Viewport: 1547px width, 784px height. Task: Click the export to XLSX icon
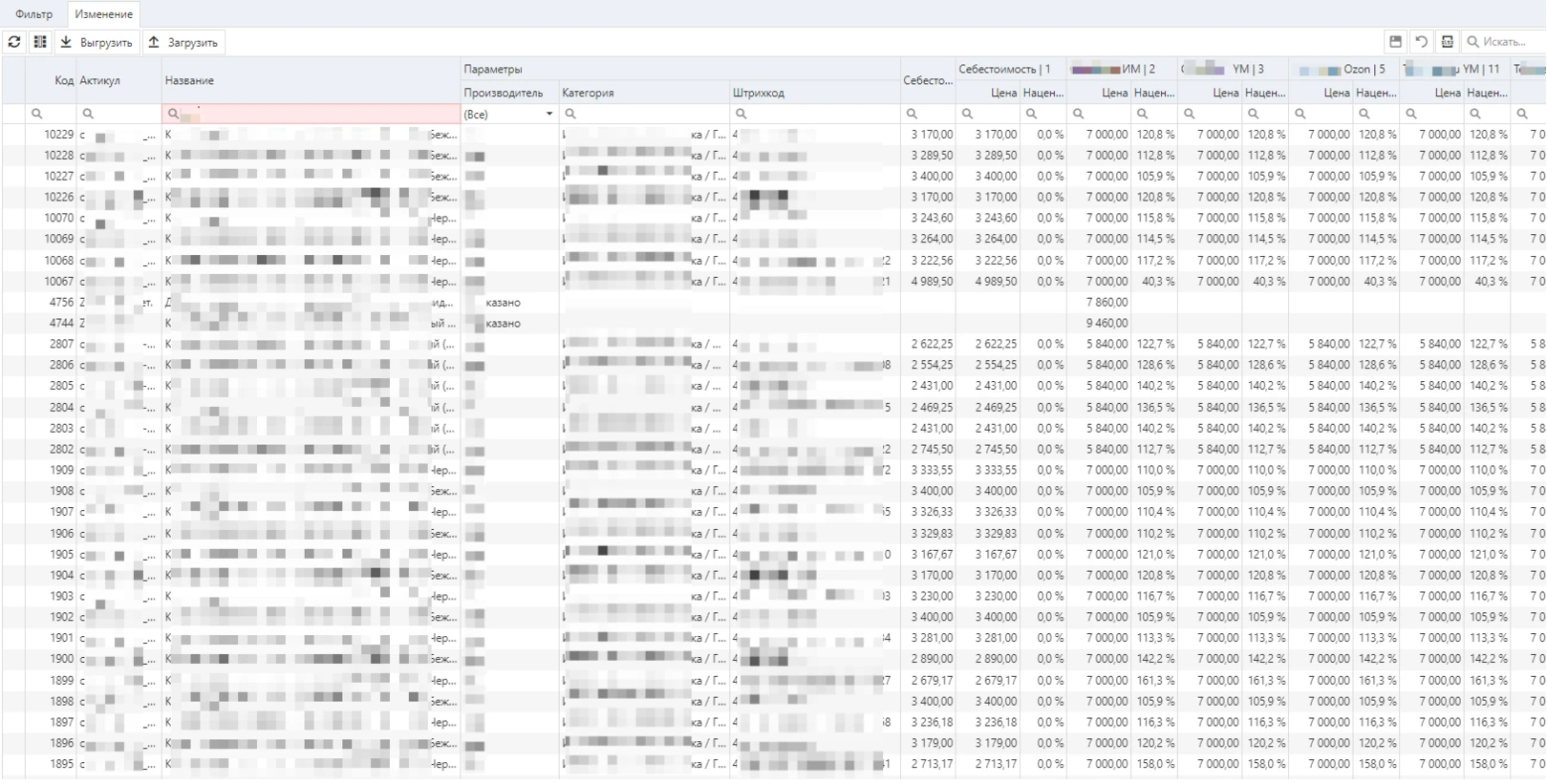pyautogui.click(x=1447, y=42)
